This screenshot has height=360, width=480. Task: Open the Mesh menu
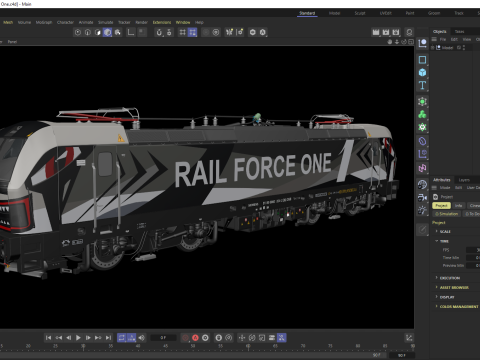point(8,22)
